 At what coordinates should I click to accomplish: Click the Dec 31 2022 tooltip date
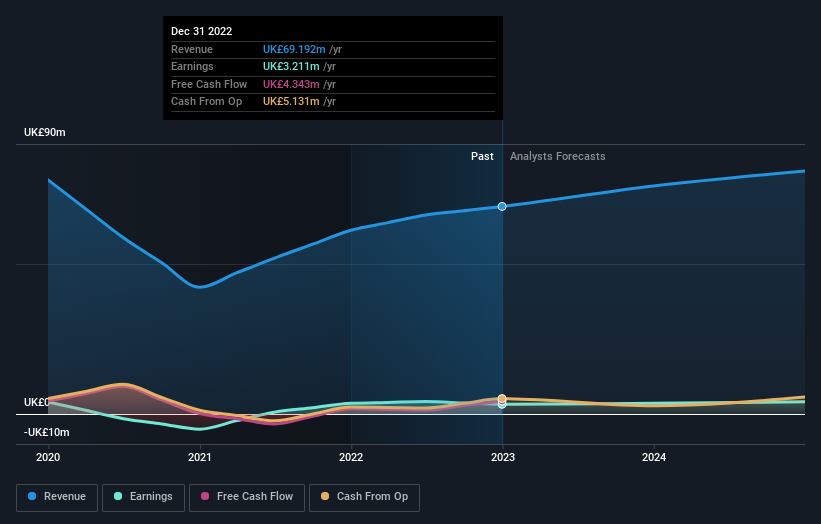pyautogui.click(x=202, y=31)
